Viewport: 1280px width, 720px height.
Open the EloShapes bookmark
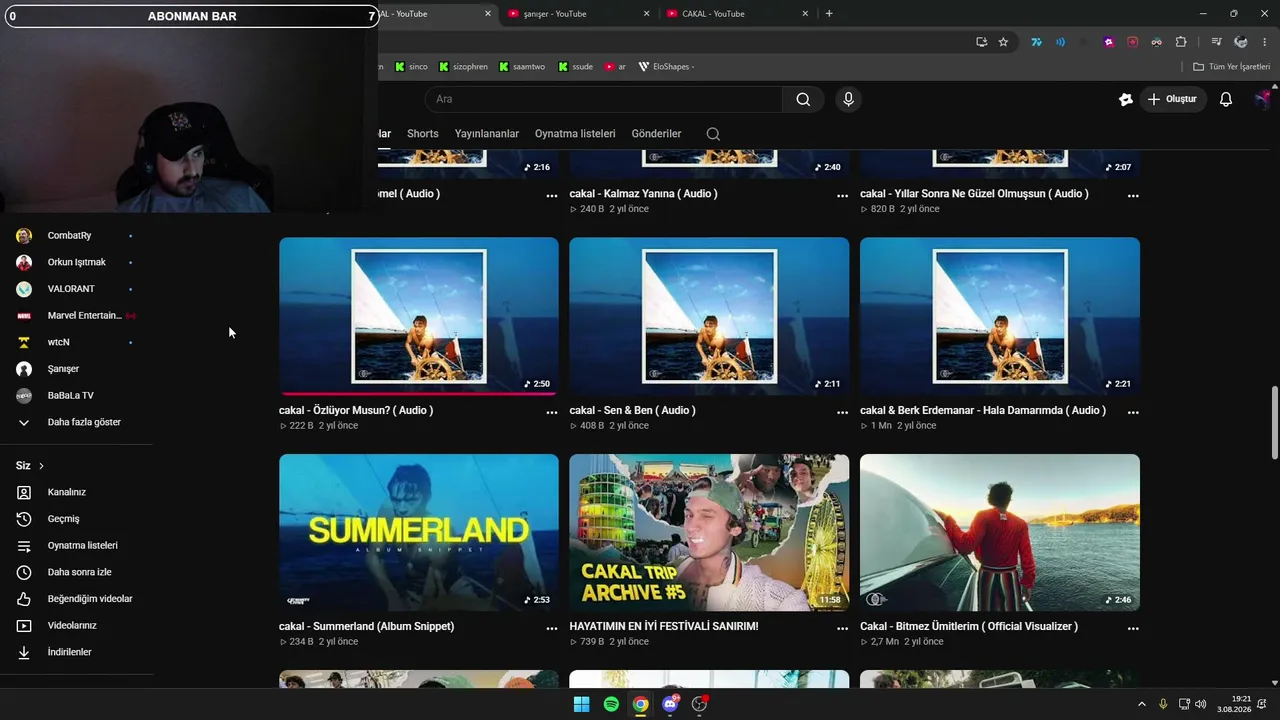666,67
